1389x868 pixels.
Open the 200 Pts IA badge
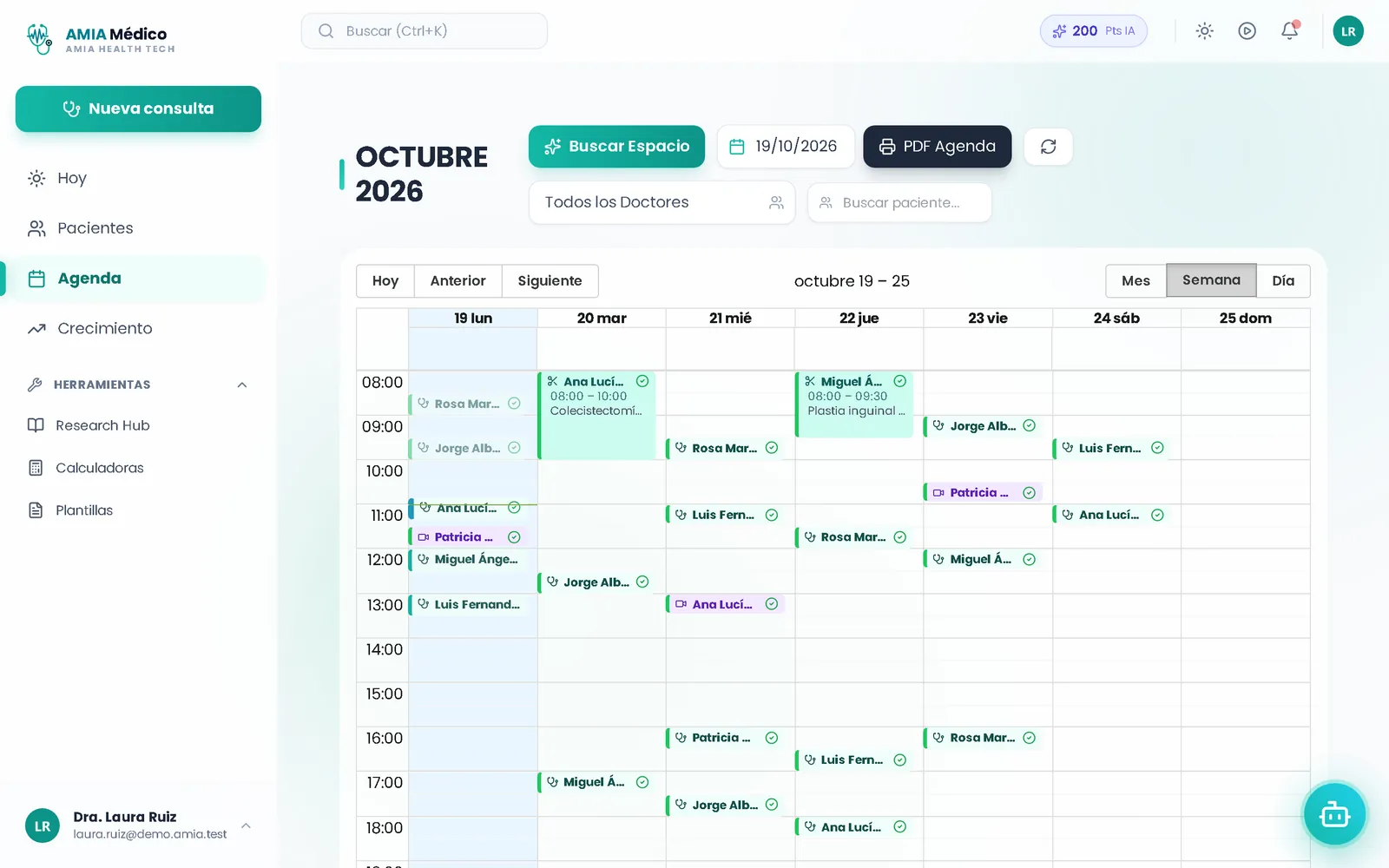tap(1093, 31)
